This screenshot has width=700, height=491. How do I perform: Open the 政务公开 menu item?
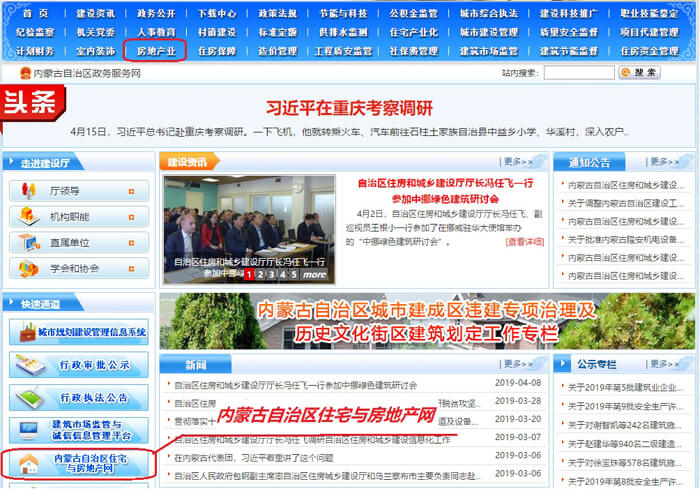point(156,13)
